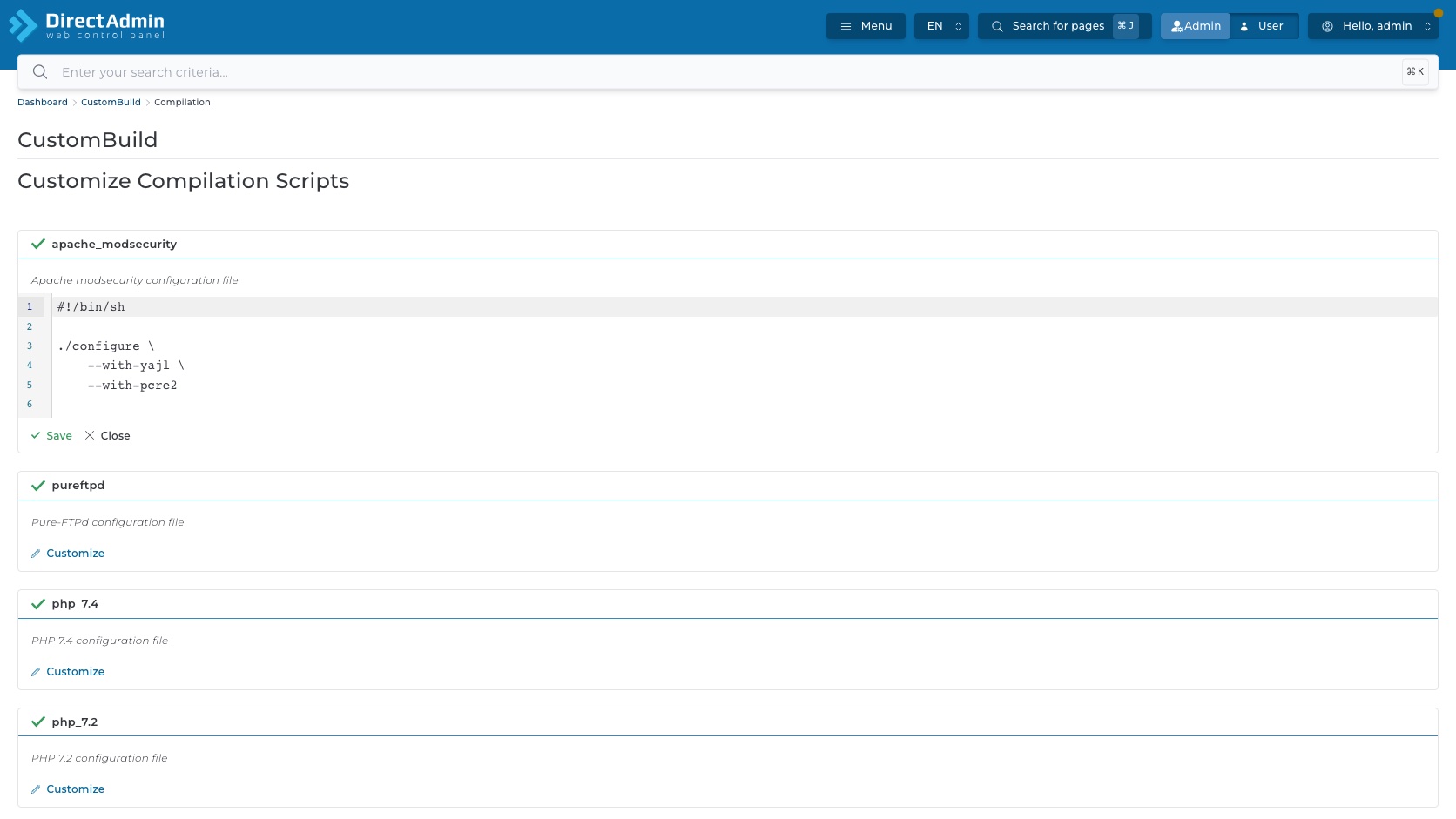Image resolution: width=1456 pixels, height=819 pixels.
Task: Click the DirectAdmin logo
Action: point(86,25)
